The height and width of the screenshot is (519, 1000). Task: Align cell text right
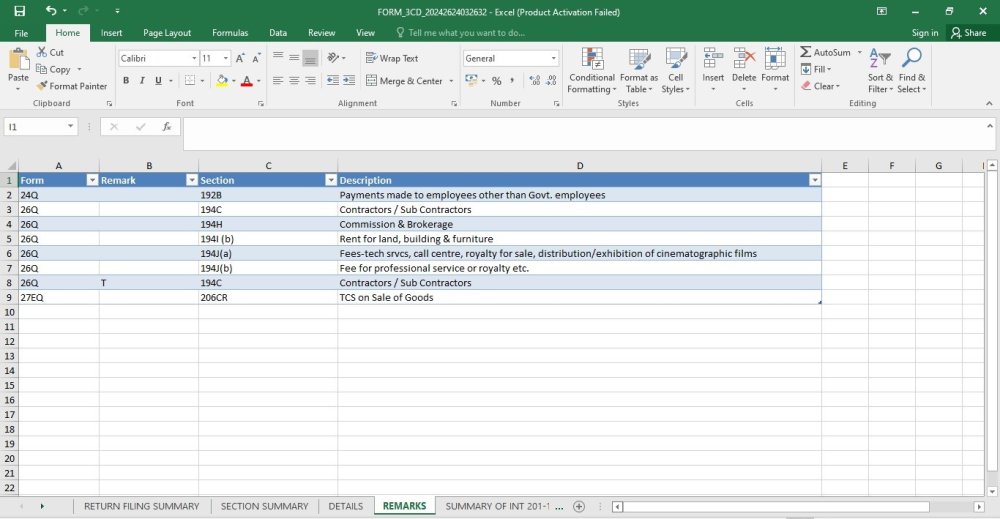tap(310, 80)
